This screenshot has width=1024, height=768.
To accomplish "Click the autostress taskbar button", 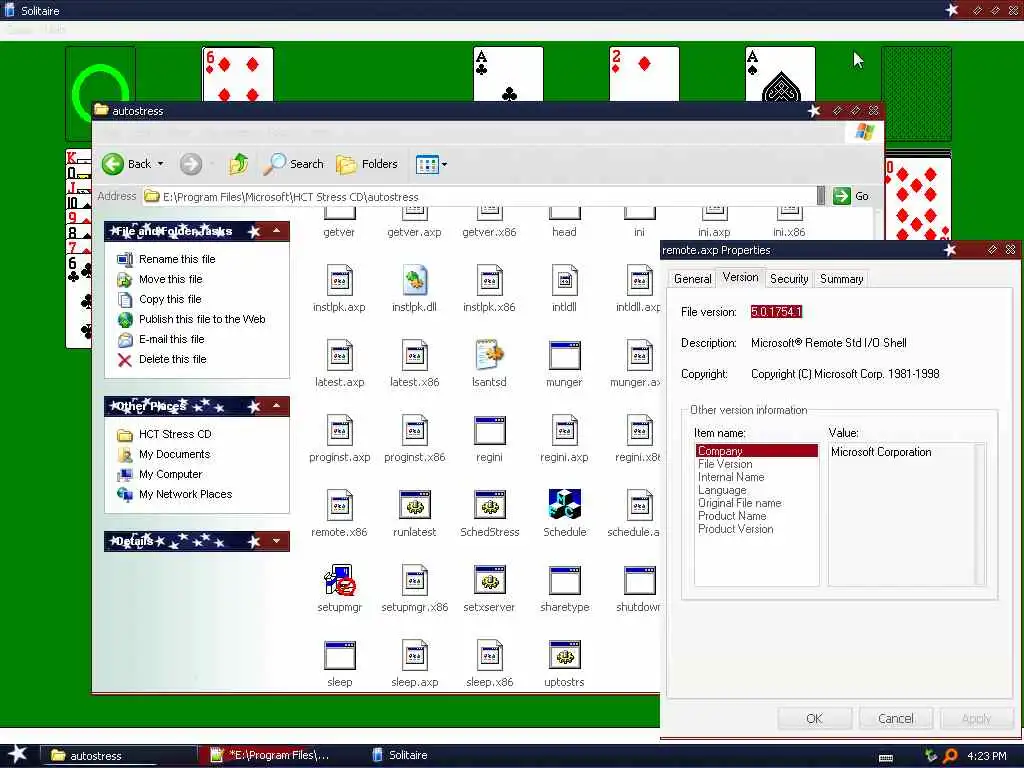I will point(118,756).
